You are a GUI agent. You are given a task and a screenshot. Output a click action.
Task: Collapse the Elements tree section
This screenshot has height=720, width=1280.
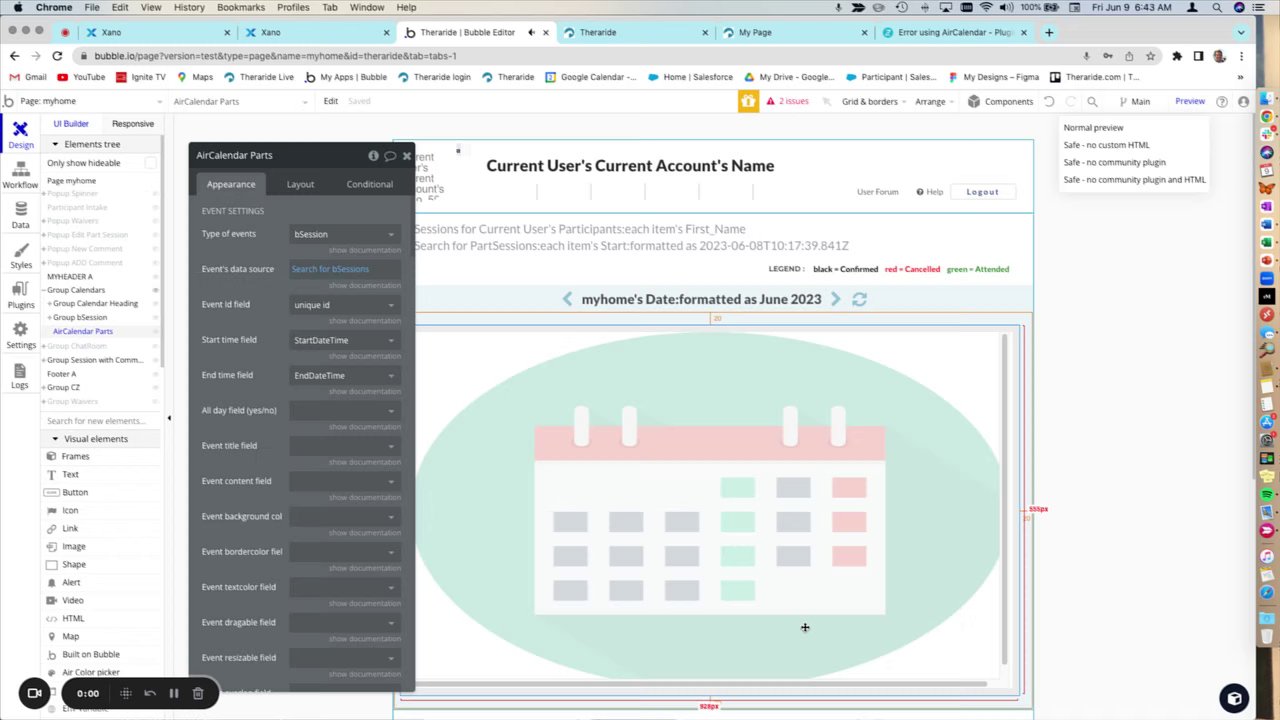point(55,144)
